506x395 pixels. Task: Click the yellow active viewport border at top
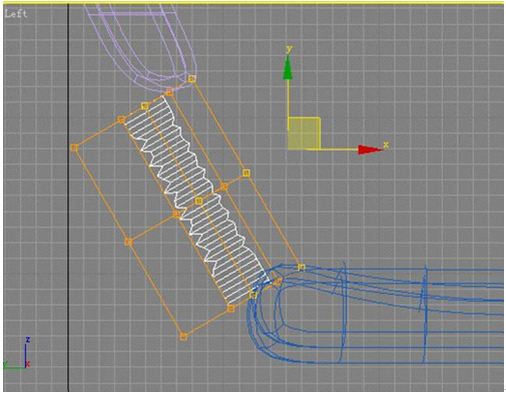click(x=253, y=3)
